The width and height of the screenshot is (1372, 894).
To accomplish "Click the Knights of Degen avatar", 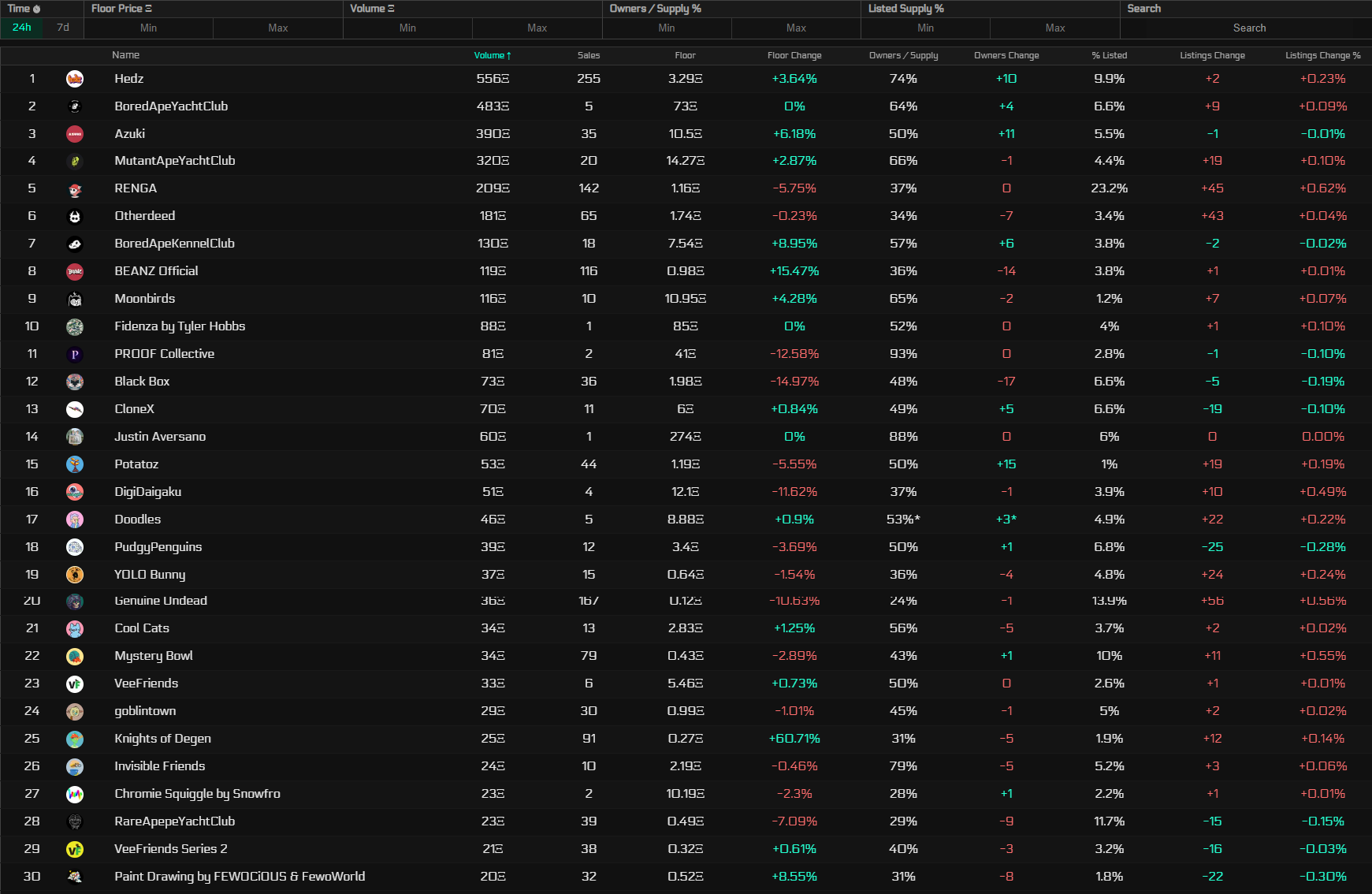I will pyautogui.click(x=75, y=739).
